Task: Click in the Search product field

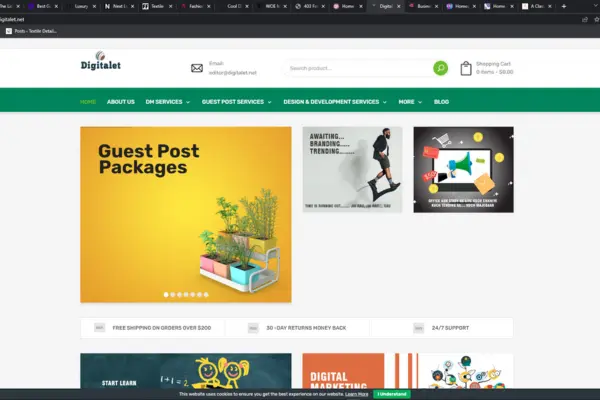Action: tap(358, 68)
